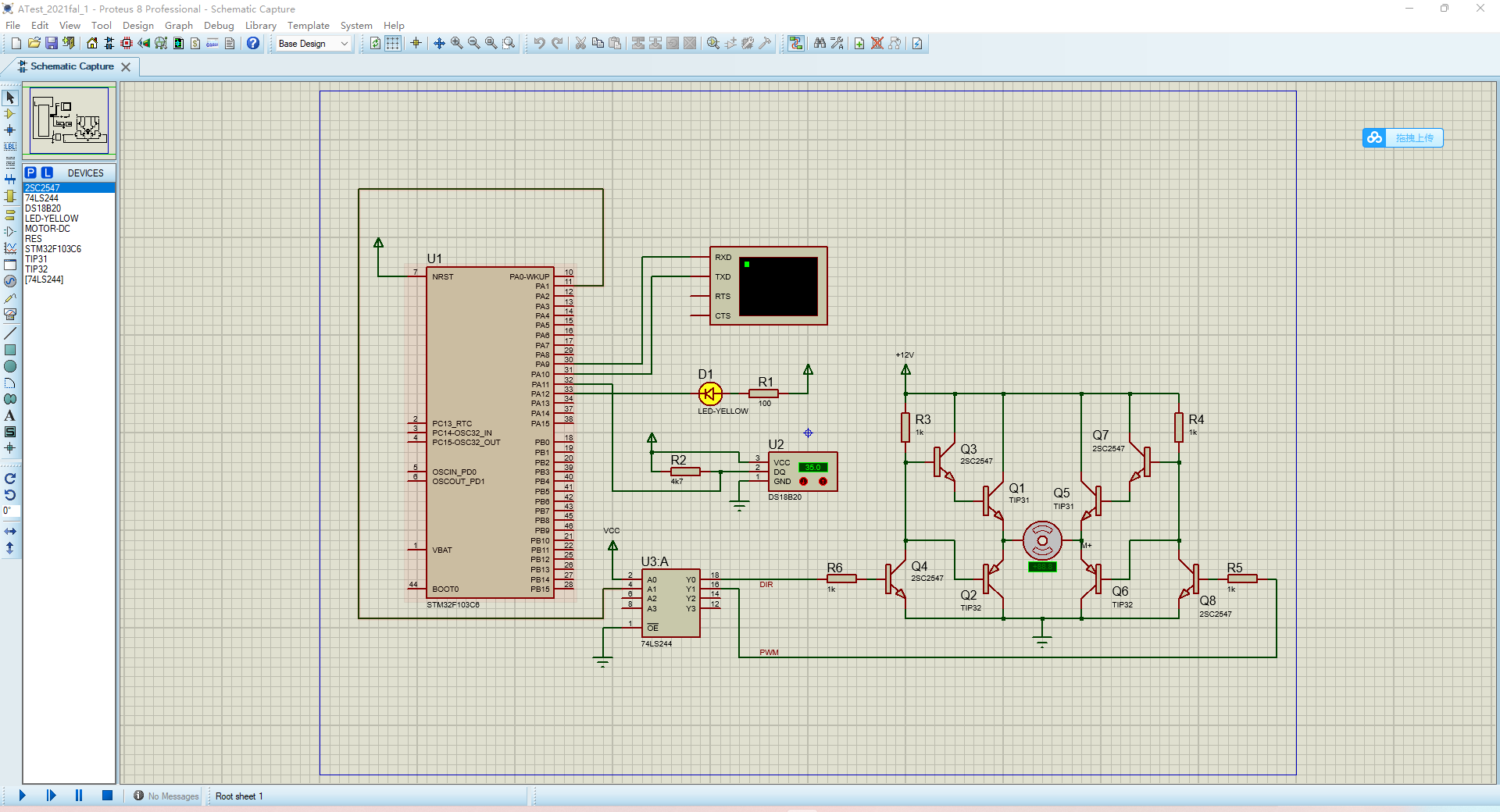Undo last action arrow
Image resolution: width=1500 pixels, height=812 pixels.
pyautogui.click(x=539, y=44)
